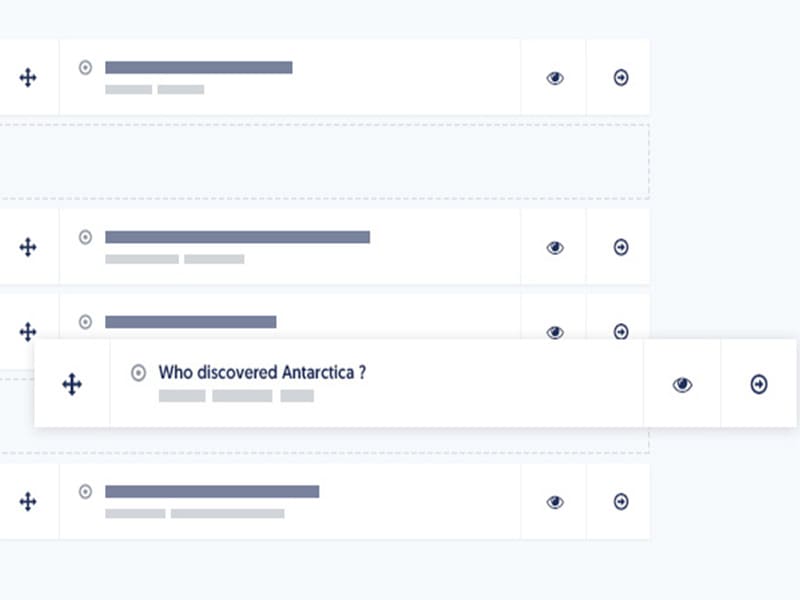Toggle the preview eye on the bottom question row
This screenshot has height=600, width=800.
click(553, 502)
